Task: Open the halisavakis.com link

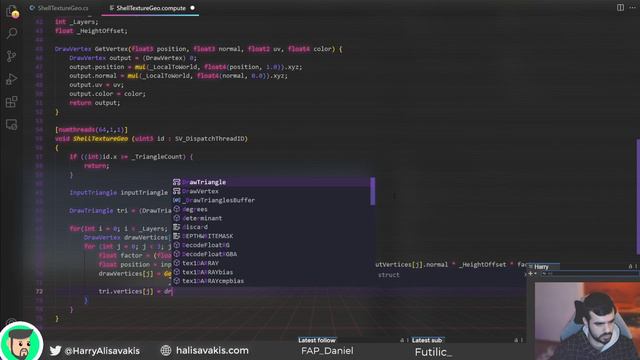Action: pyautogui.click(x=212, y=350)
